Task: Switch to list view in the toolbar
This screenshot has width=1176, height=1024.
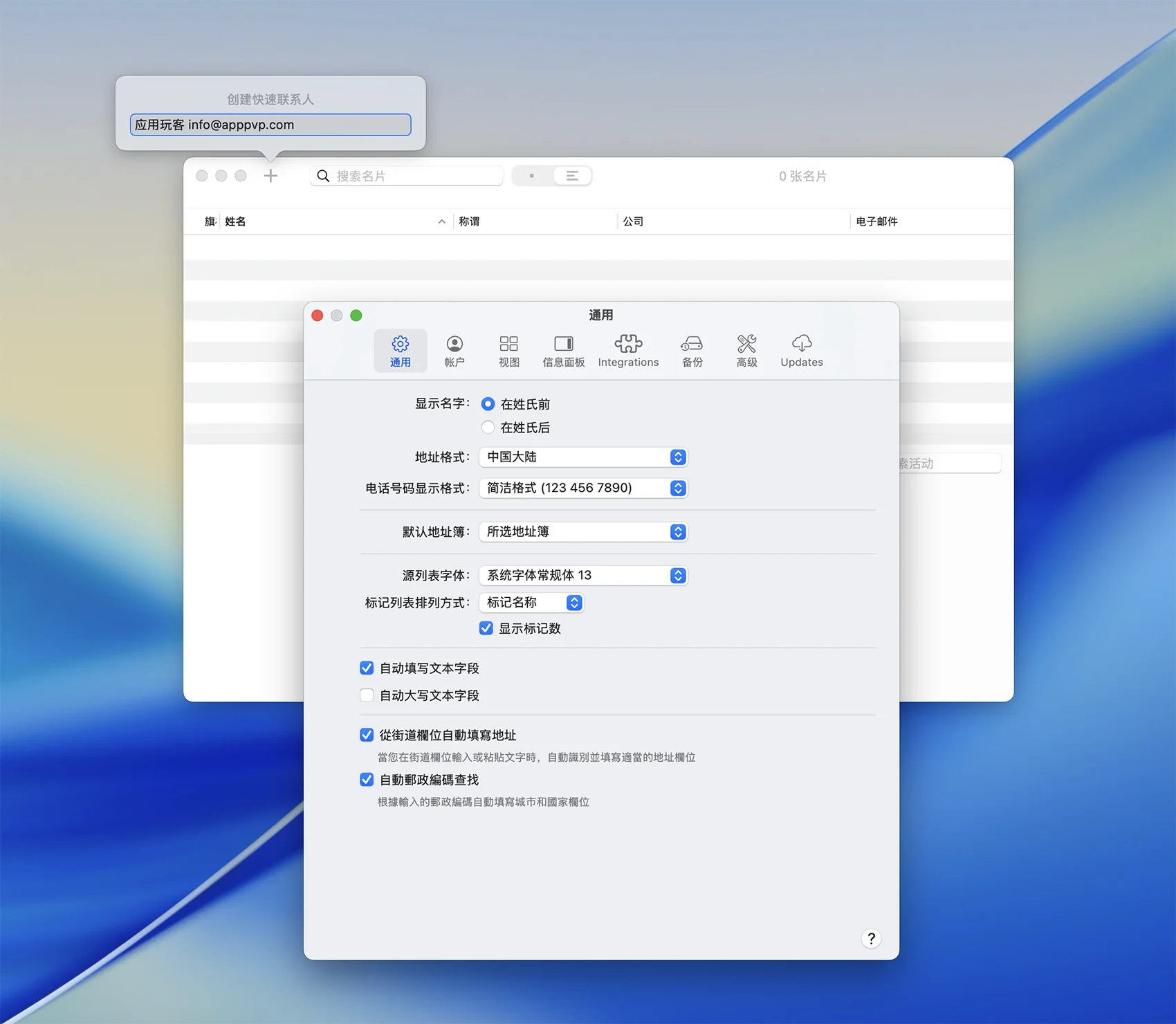Action: click(571, 176)
